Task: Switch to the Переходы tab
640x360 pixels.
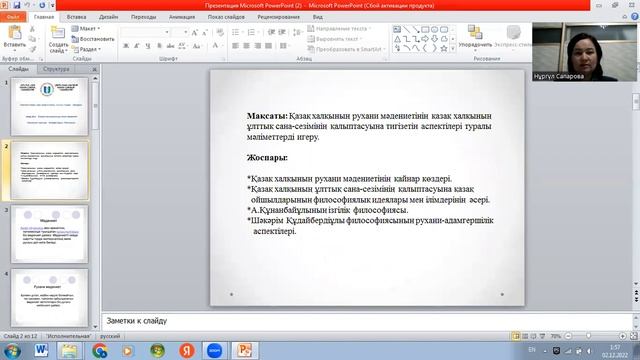Action: [144, 17]
